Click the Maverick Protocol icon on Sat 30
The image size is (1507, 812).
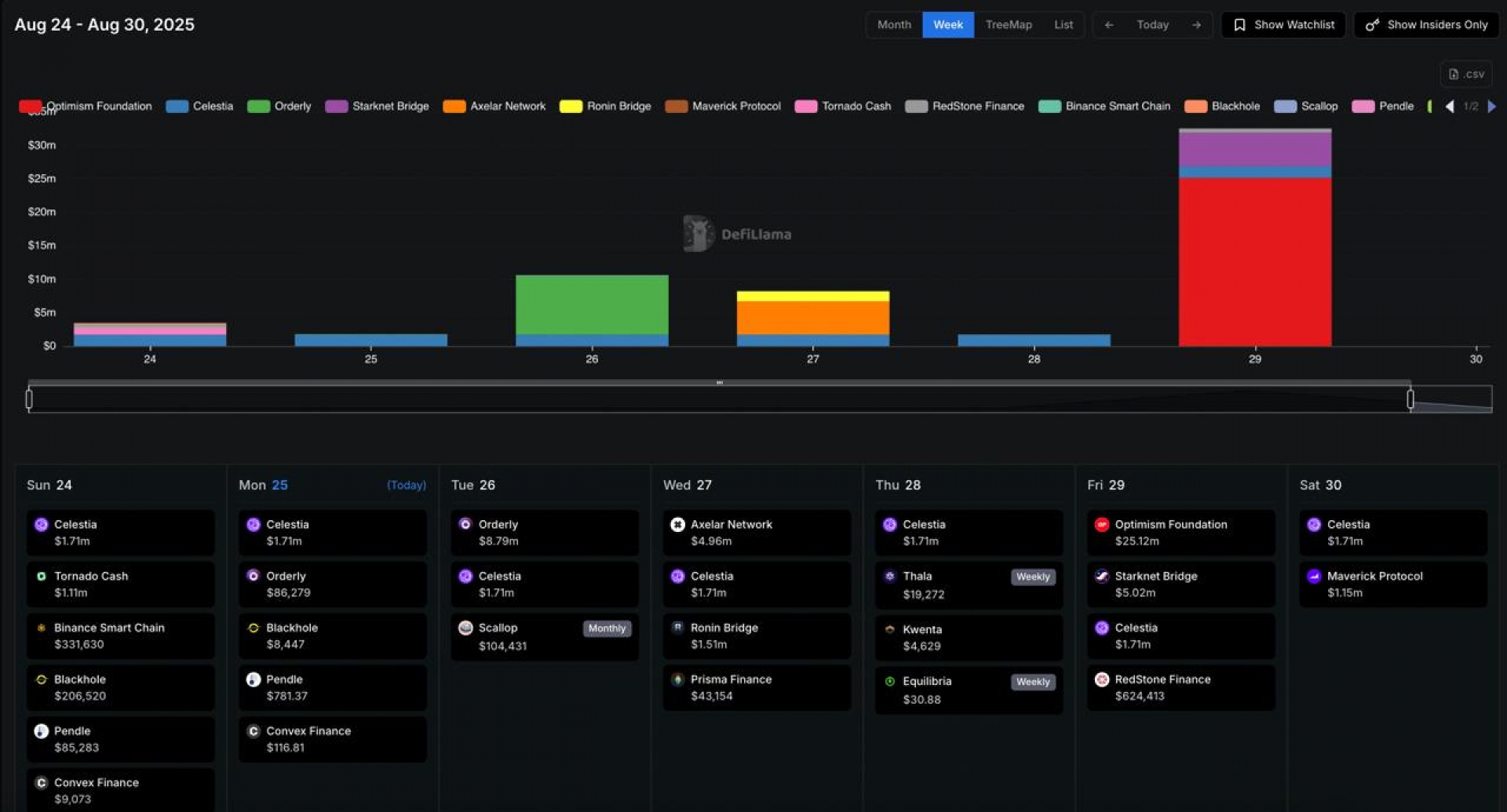point(1314,577)
